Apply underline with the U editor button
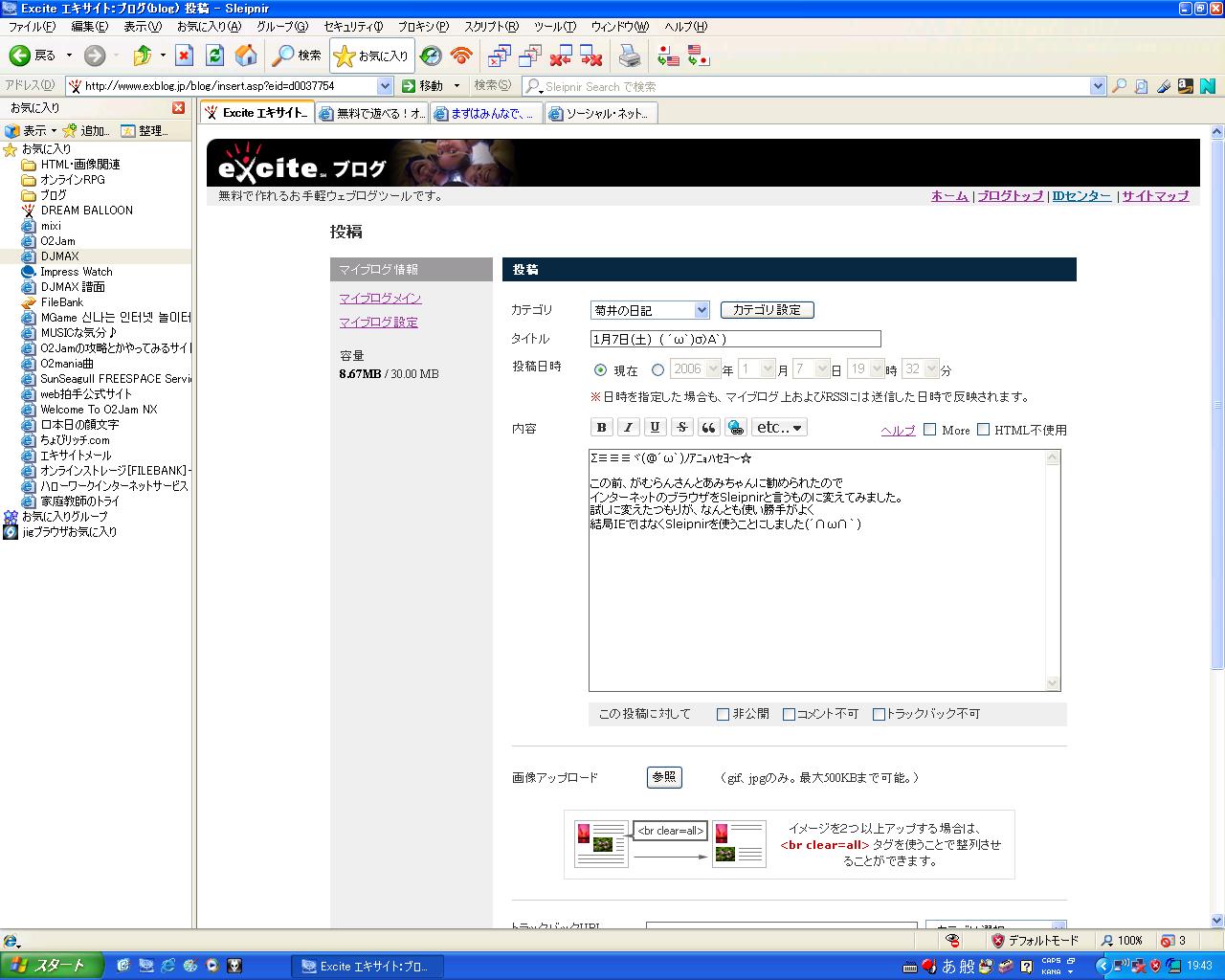The image size is (1225, 980). (655, 428)
